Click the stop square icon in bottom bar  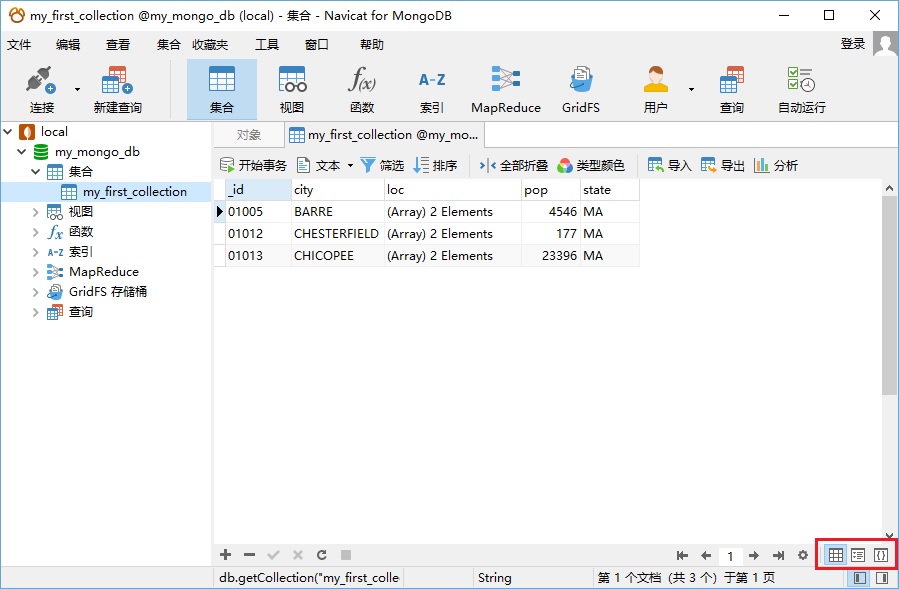[x=346, y=555]
